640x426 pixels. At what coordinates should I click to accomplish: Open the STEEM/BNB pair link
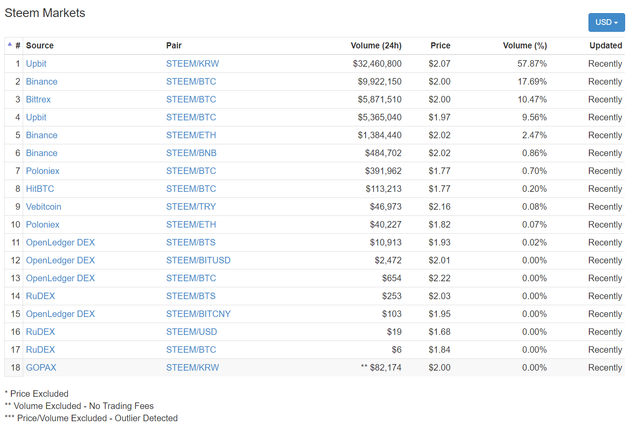(191, 153)
